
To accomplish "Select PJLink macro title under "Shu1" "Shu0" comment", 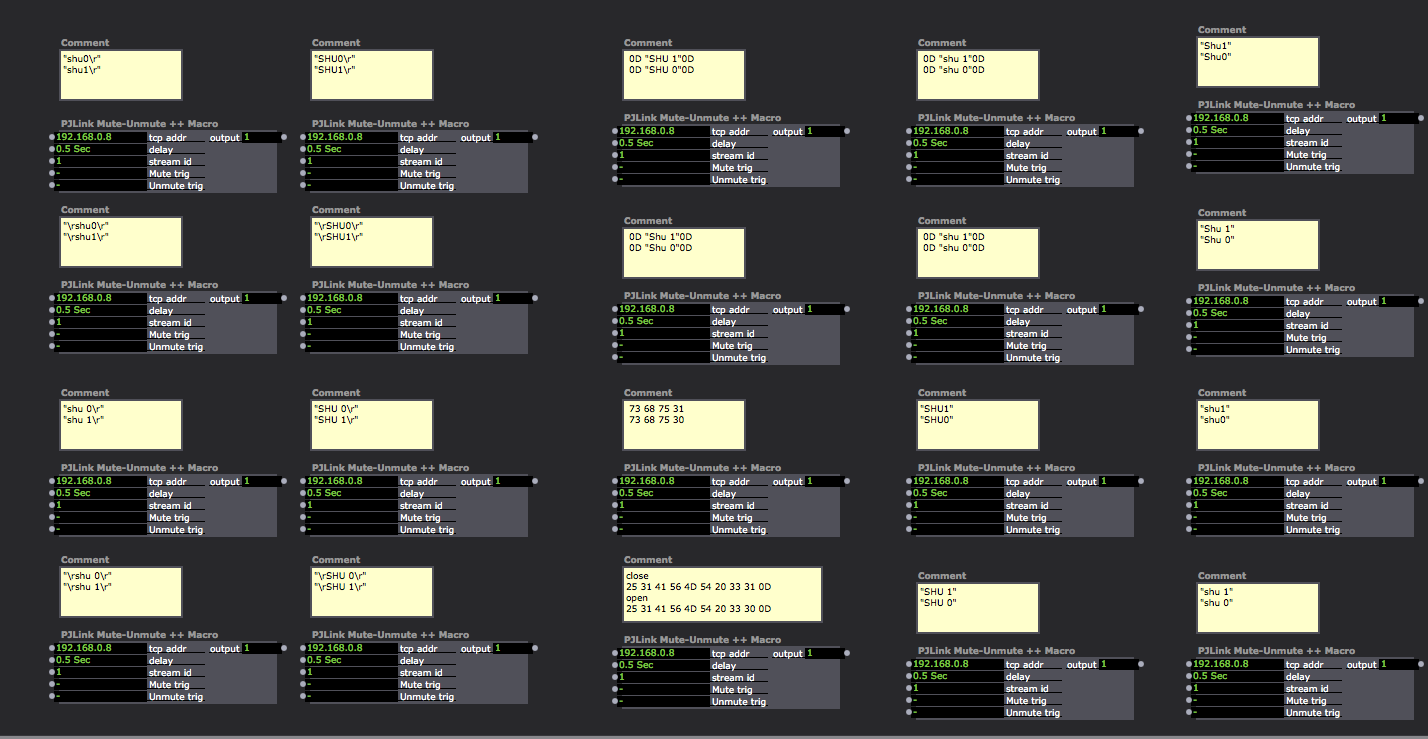I will 1276,105.
